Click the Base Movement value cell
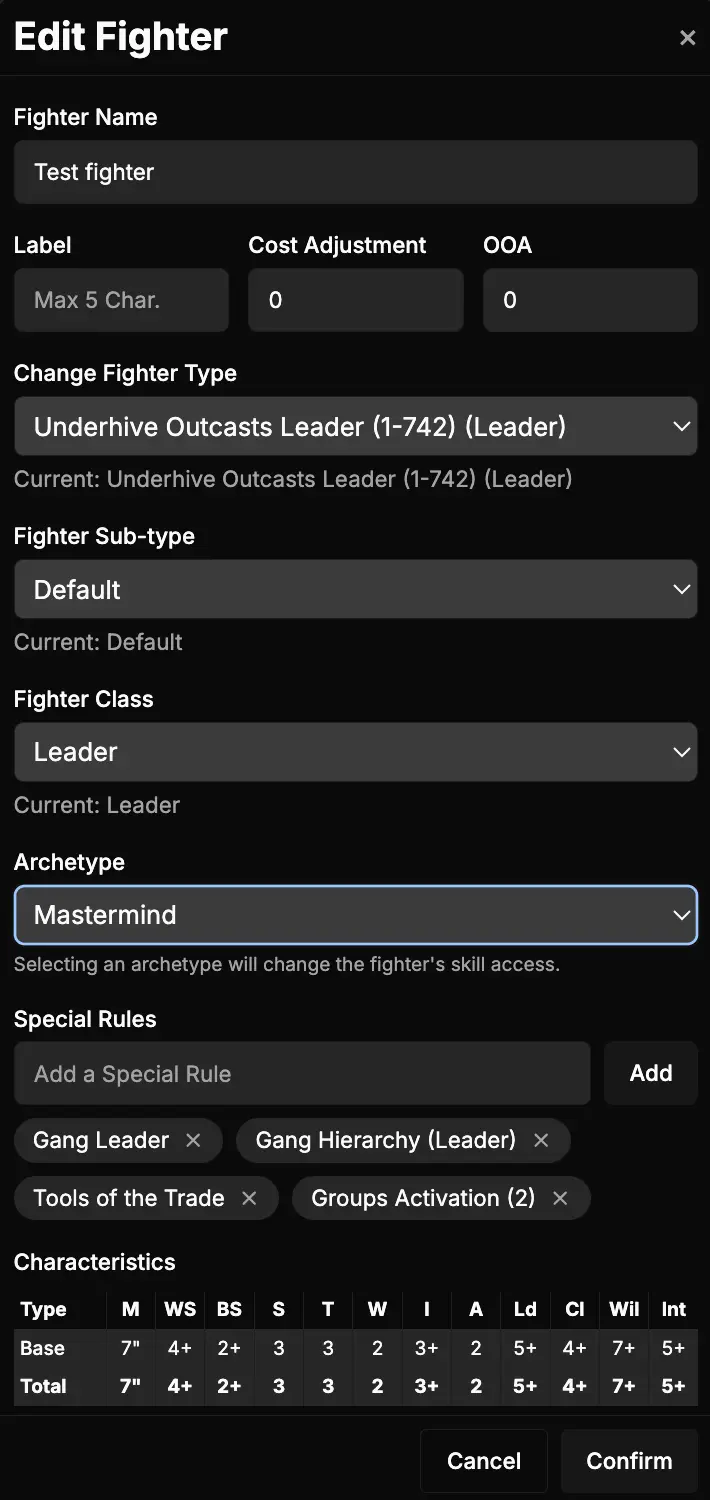 131,1348
